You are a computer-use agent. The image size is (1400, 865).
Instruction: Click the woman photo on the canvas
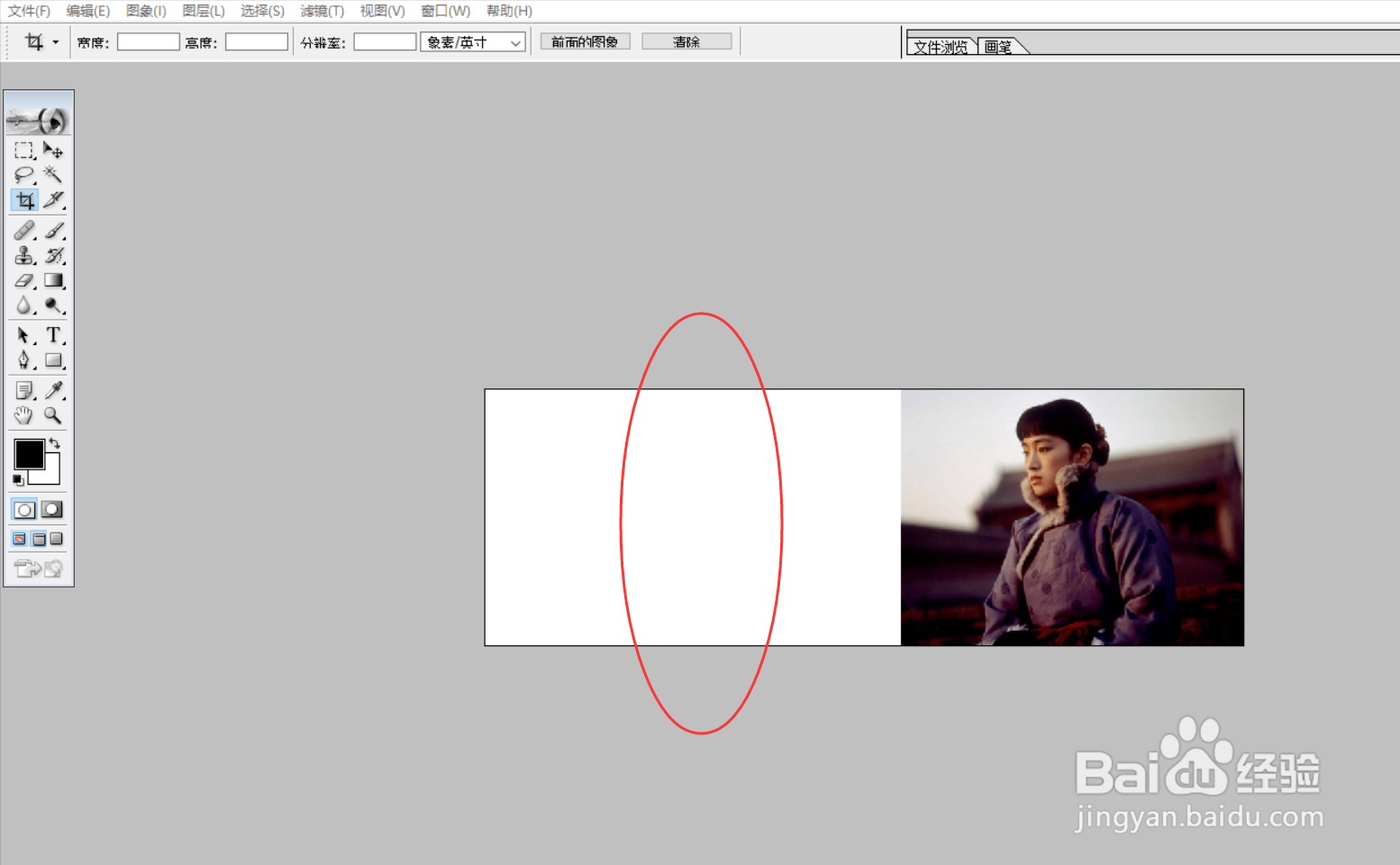1072,517
